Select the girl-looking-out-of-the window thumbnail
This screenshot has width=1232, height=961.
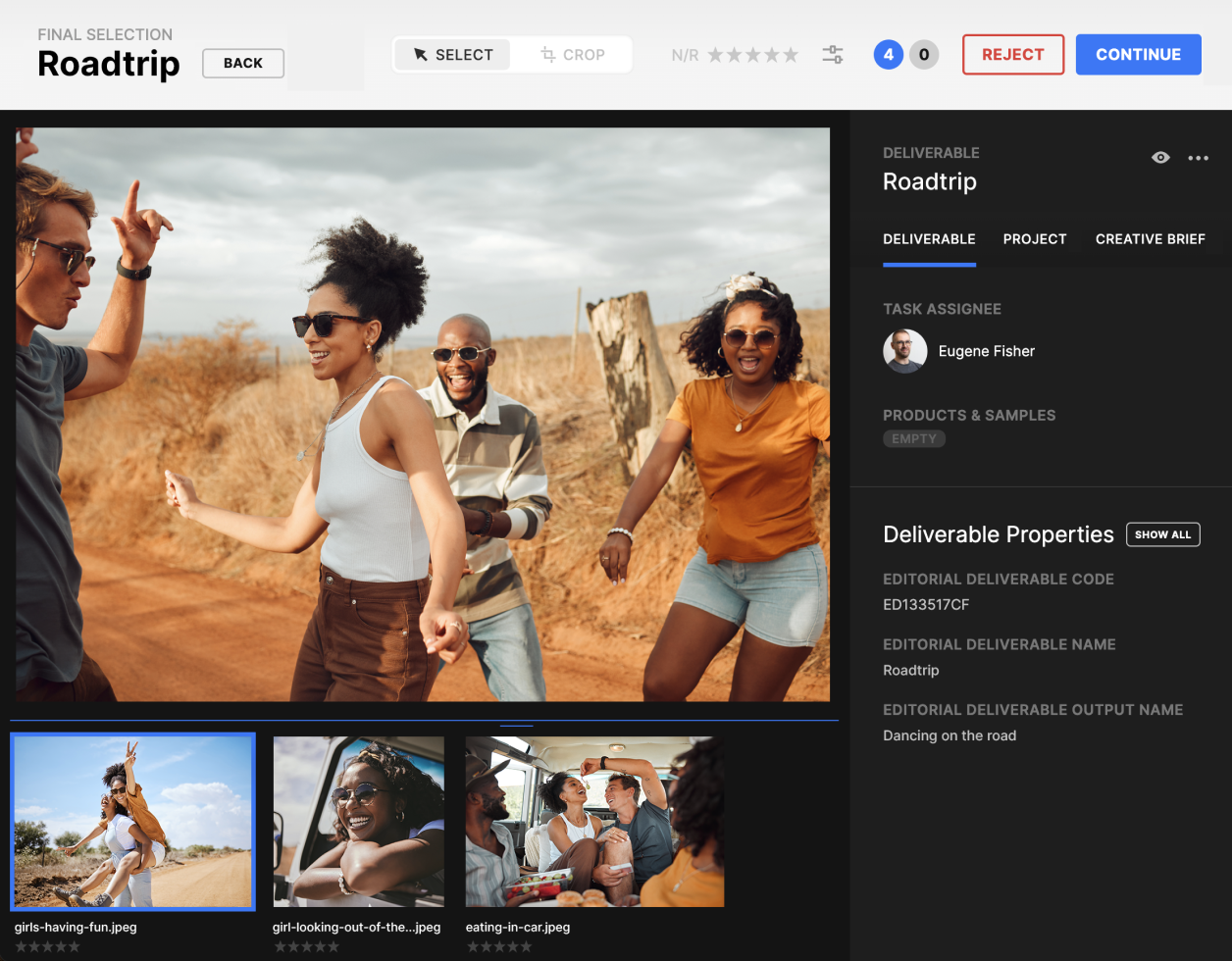click(x=358, y=822)
